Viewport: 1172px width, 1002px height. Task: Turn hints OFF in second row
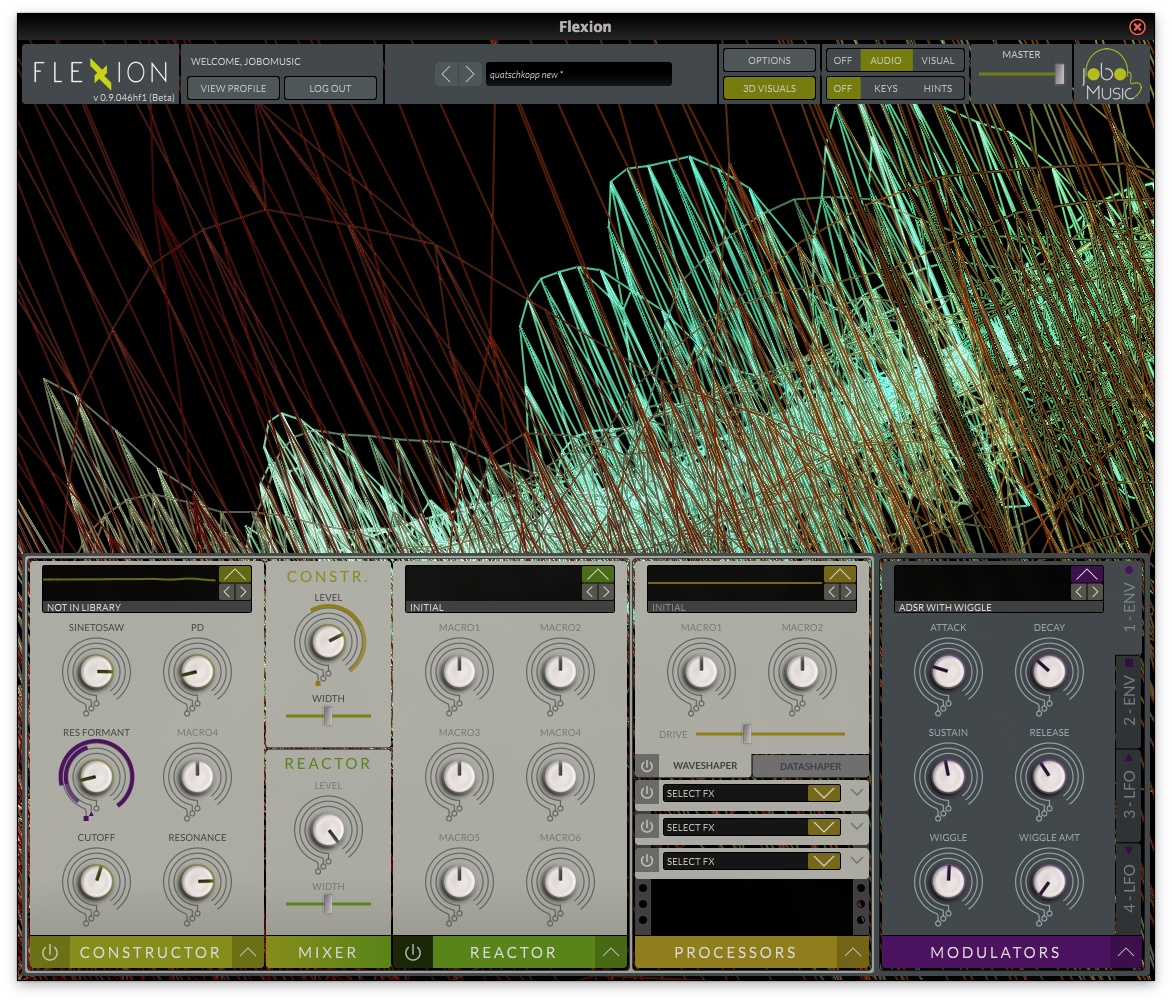[x=842, y=88]
